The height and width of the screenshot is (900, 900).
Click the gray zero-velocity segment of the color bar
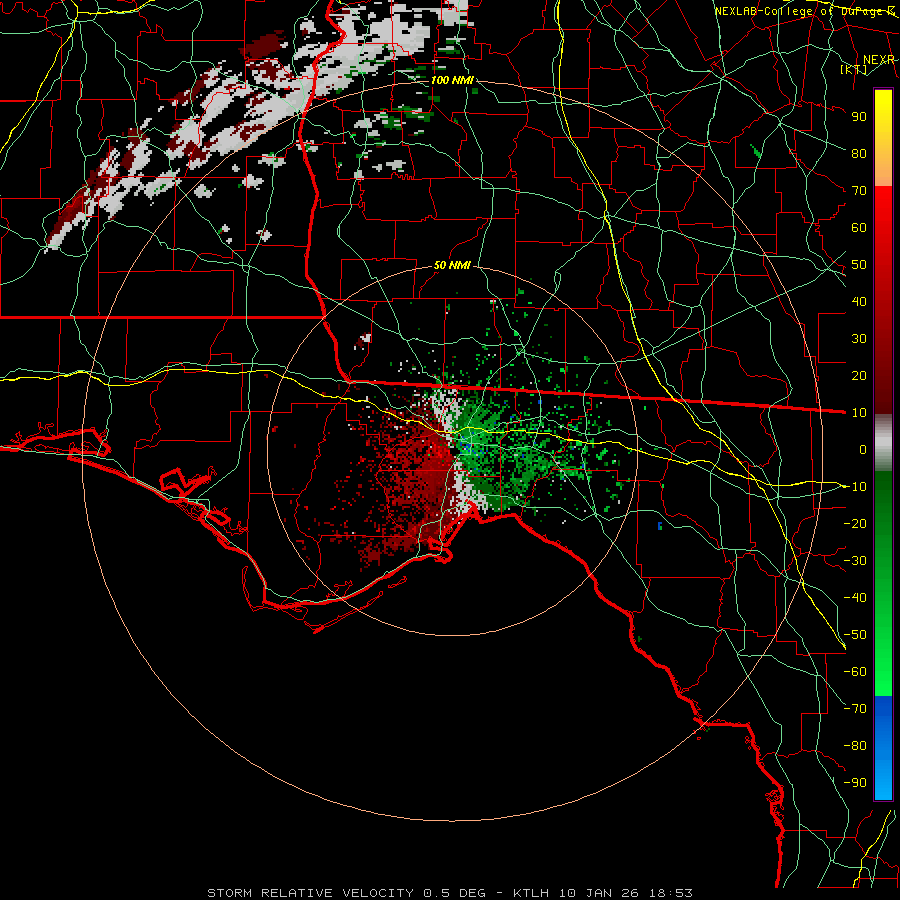click(x=883, y=443)
